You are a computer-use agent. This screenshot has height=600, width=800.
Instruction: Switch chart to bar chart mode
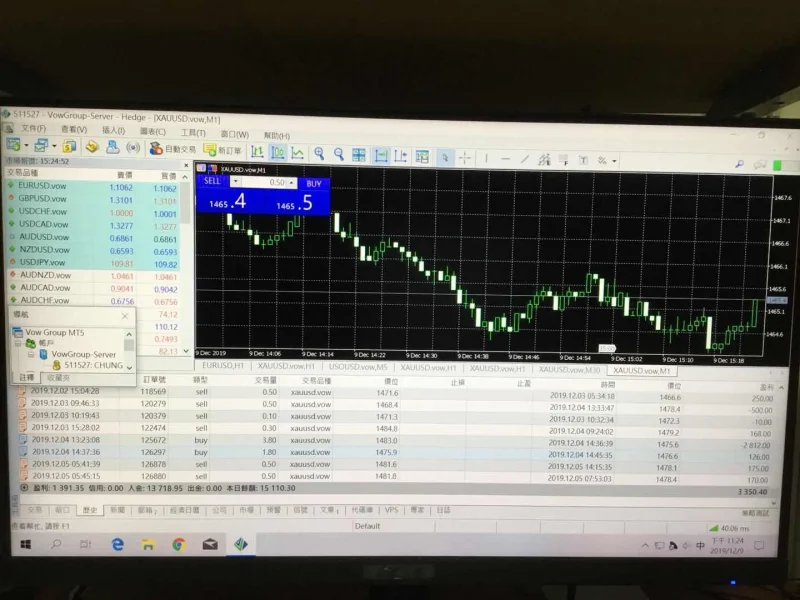(x=257, y=152)
